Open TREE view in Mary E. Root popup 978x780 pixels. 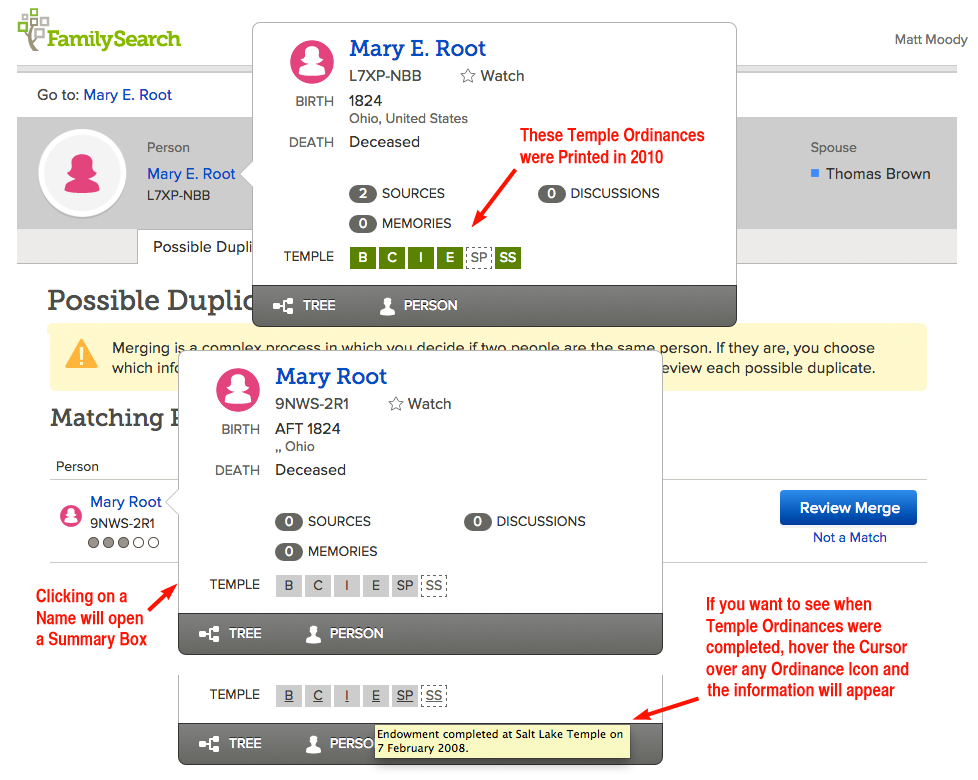[x=304, y=306]
